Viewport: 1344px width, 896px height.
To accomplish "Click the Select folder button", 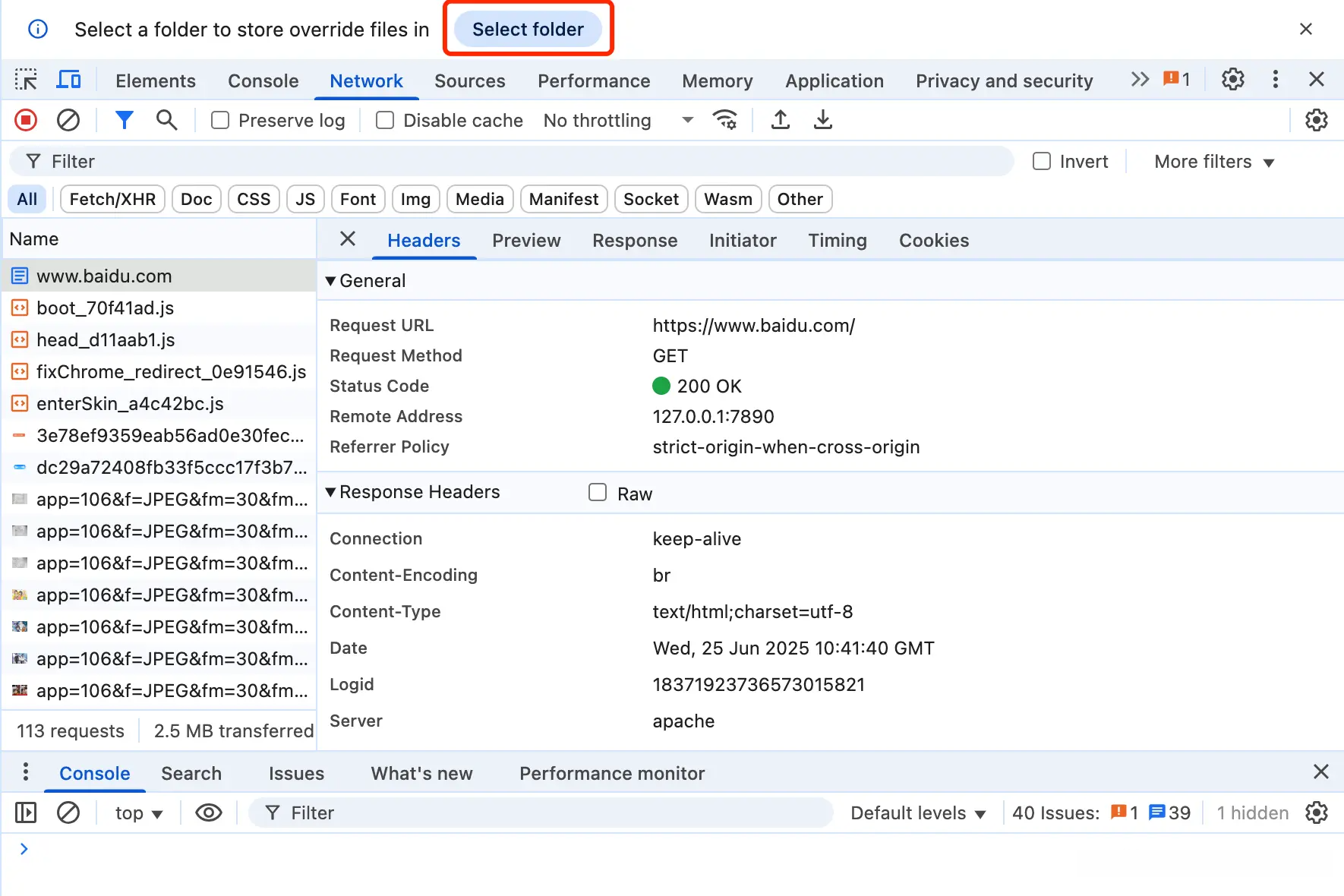I will coord(528,30).
